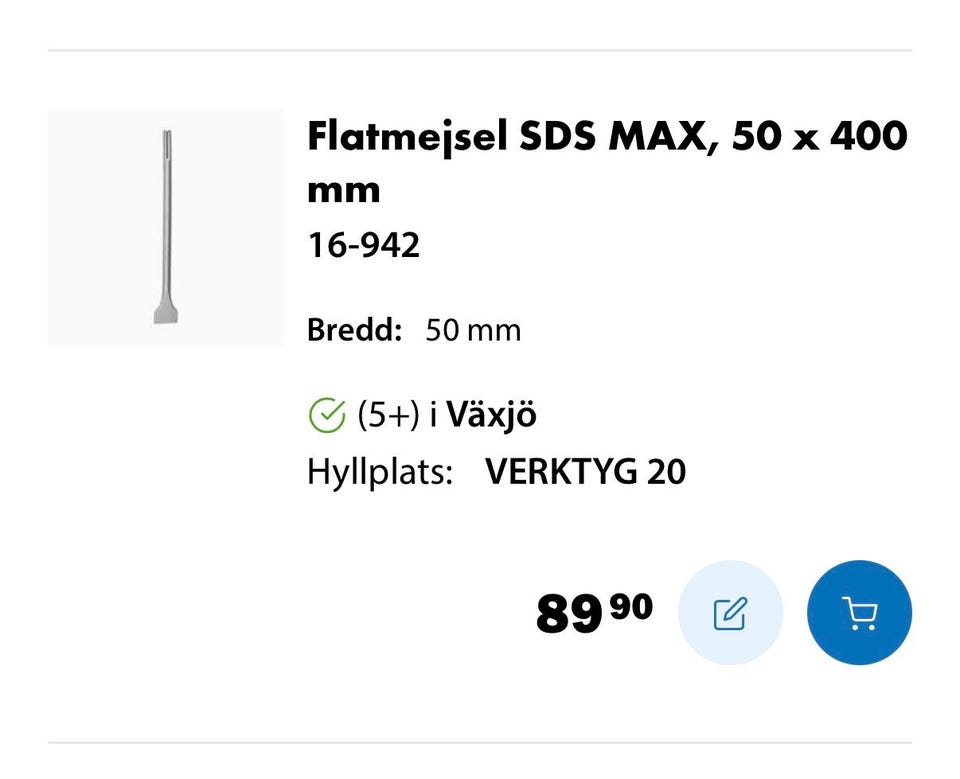The image size is (960, 779).
Task: Click the green stock availability checkmark
Action: click(x=326, y=414)
